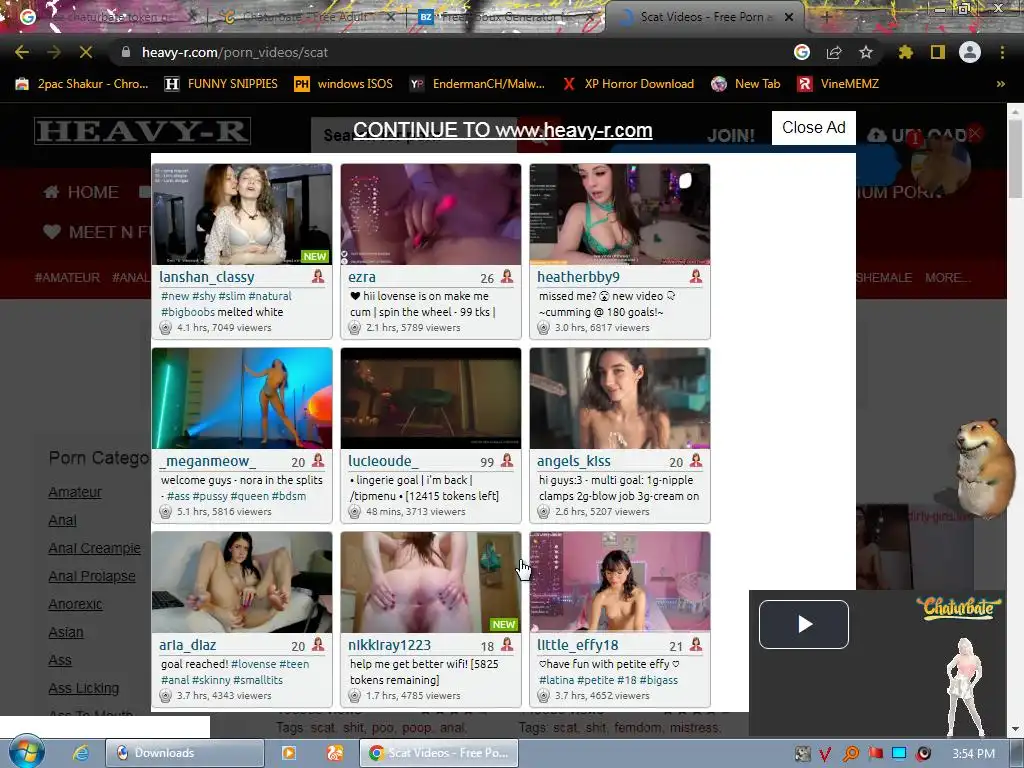Open the XP Horror Download bookmark
1024x768 pixels.
[x=628, y=84]
